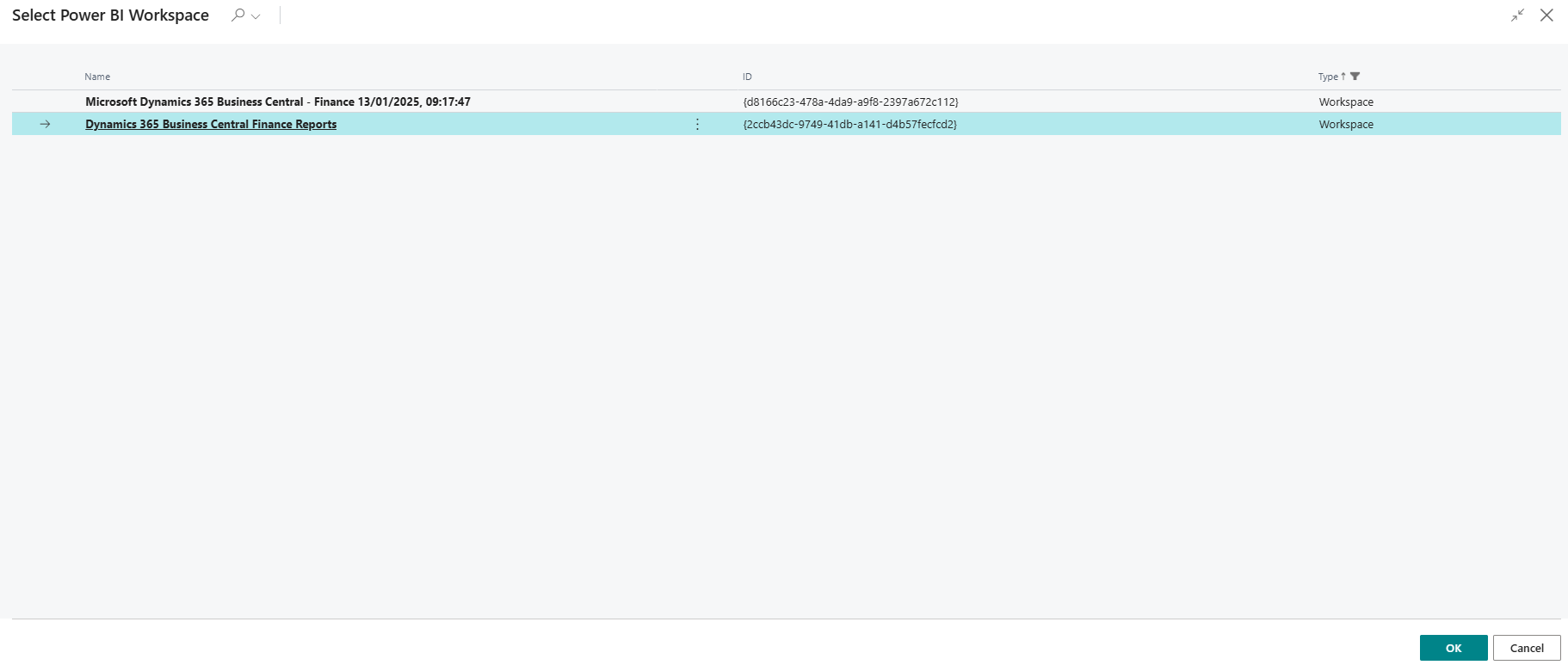Viewport: 1568px width, 665px height.
Task: Click the row selection arrow indicator
Action: click(46, 124)
